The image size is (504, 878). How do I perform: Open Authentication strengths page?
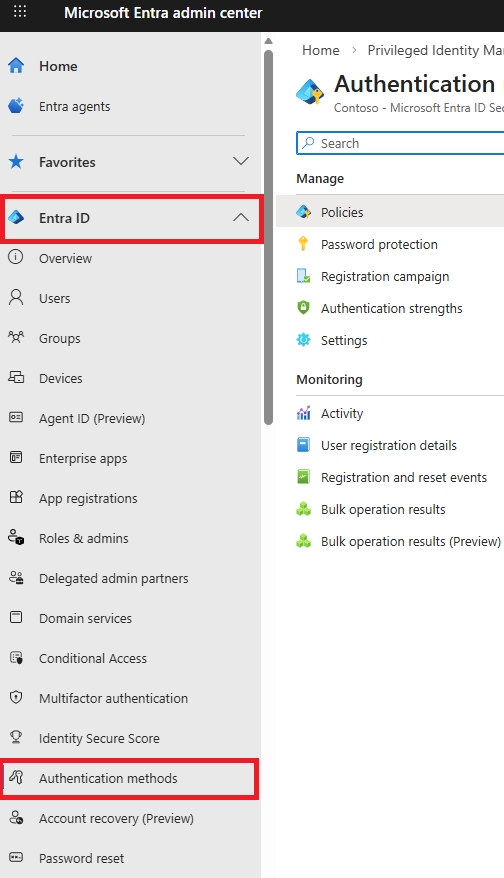click(390, 308)
